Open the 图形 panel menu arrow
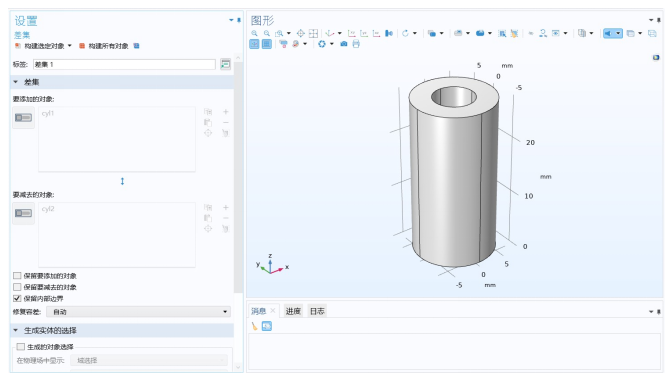The image size is (671, 386). [x=651, y=20]
